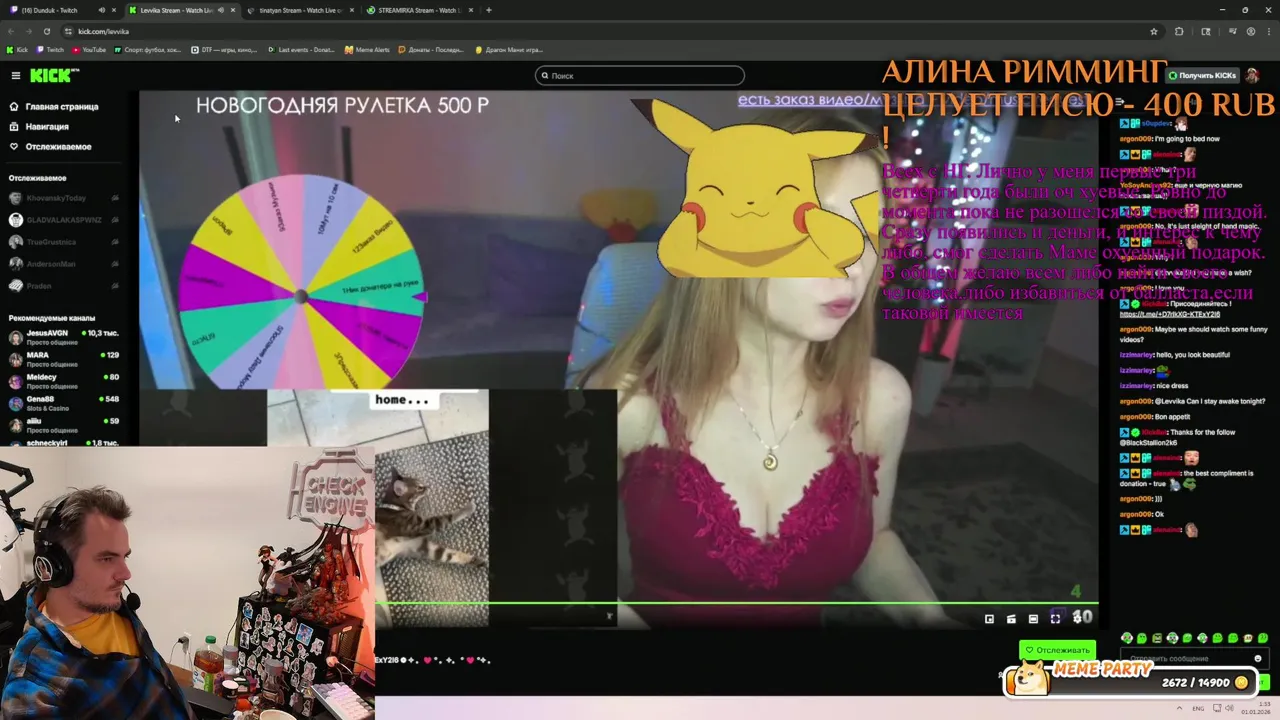This screenshot has height=720, width=1280.
Task: Open the emoji picker in chat input
Action: coord(1258,658)
